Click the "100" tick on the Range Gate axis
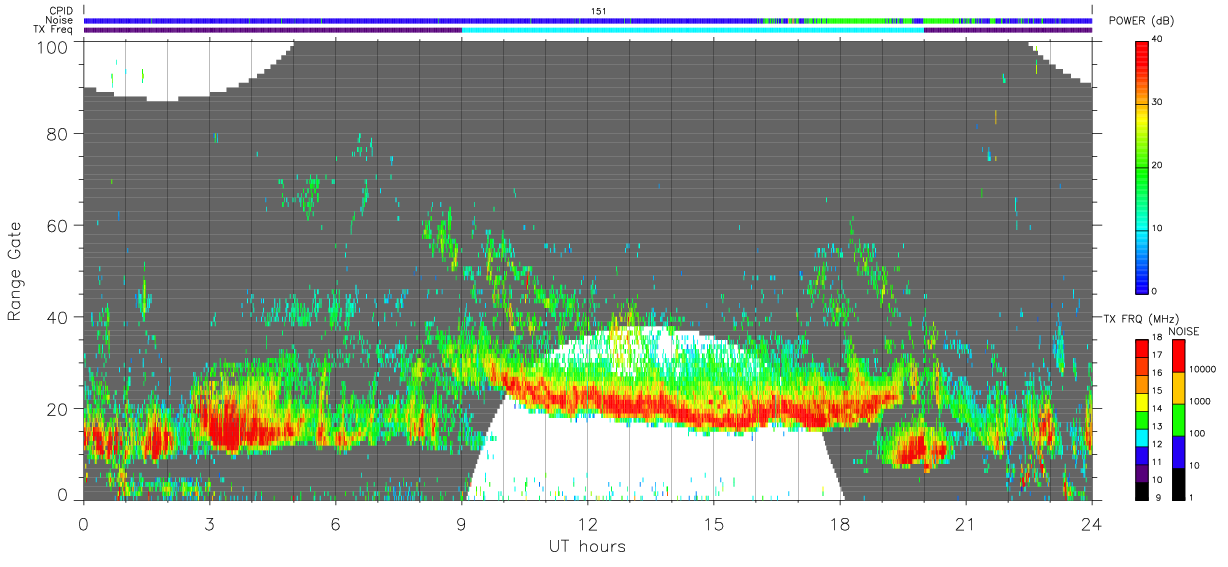The image size is (1228, 567). (54, 46)
